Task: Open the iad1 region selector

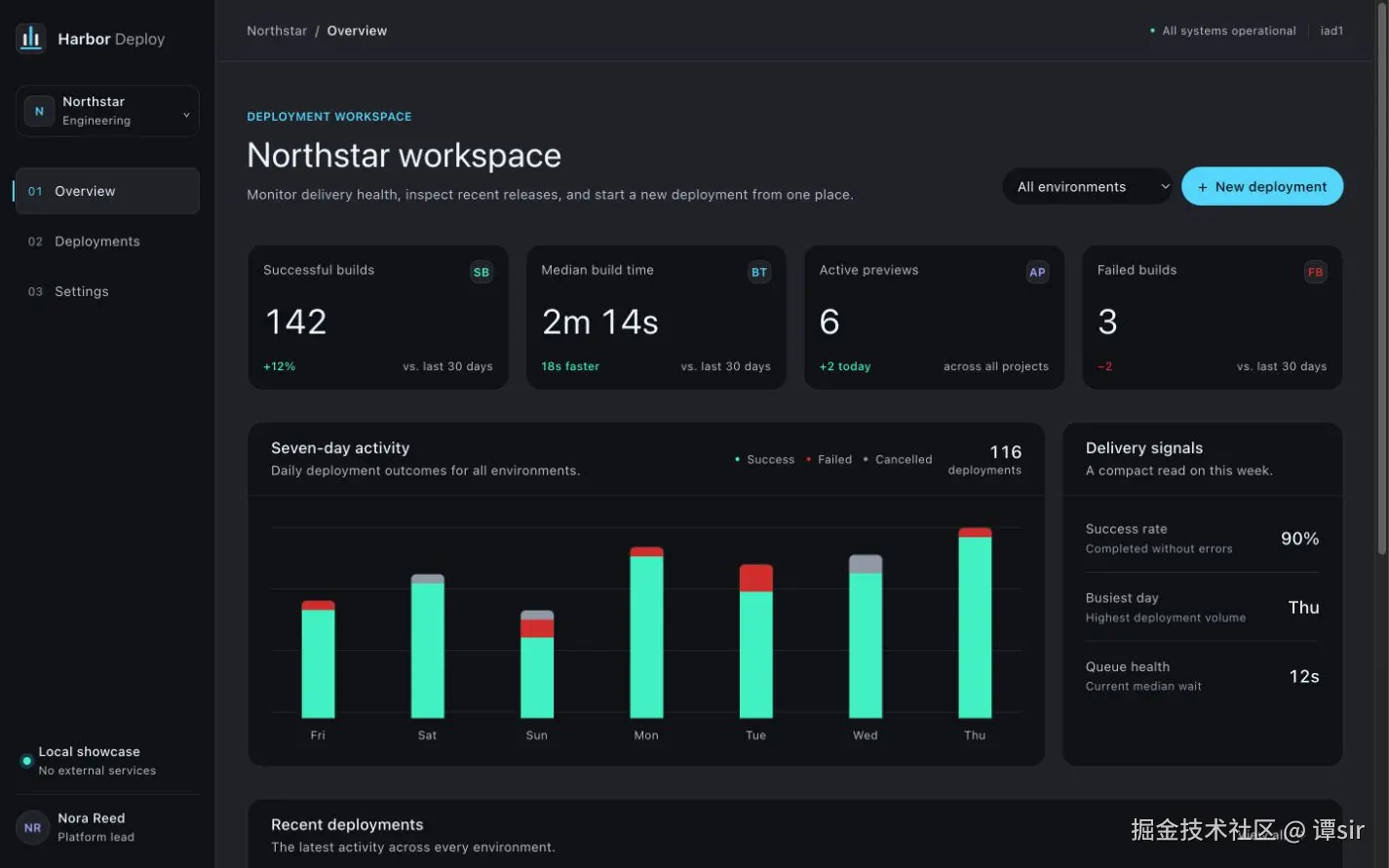Action: tap(1331, 31)
